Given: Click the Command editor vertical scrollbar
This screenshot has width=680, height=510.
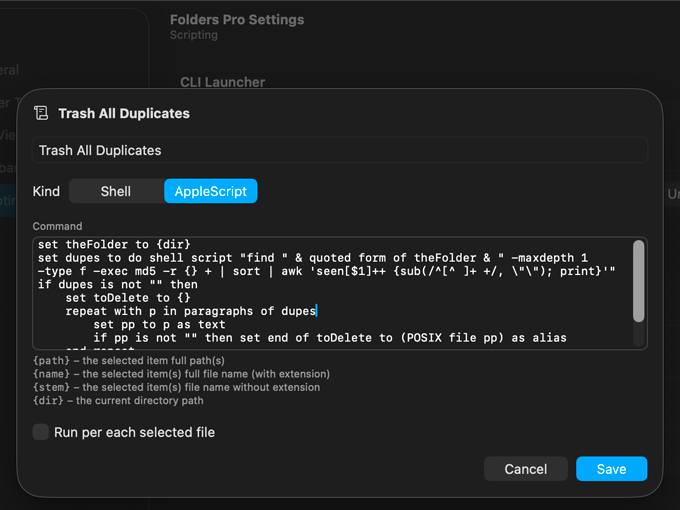Looking at the screenshot, I should pos(638,281).
